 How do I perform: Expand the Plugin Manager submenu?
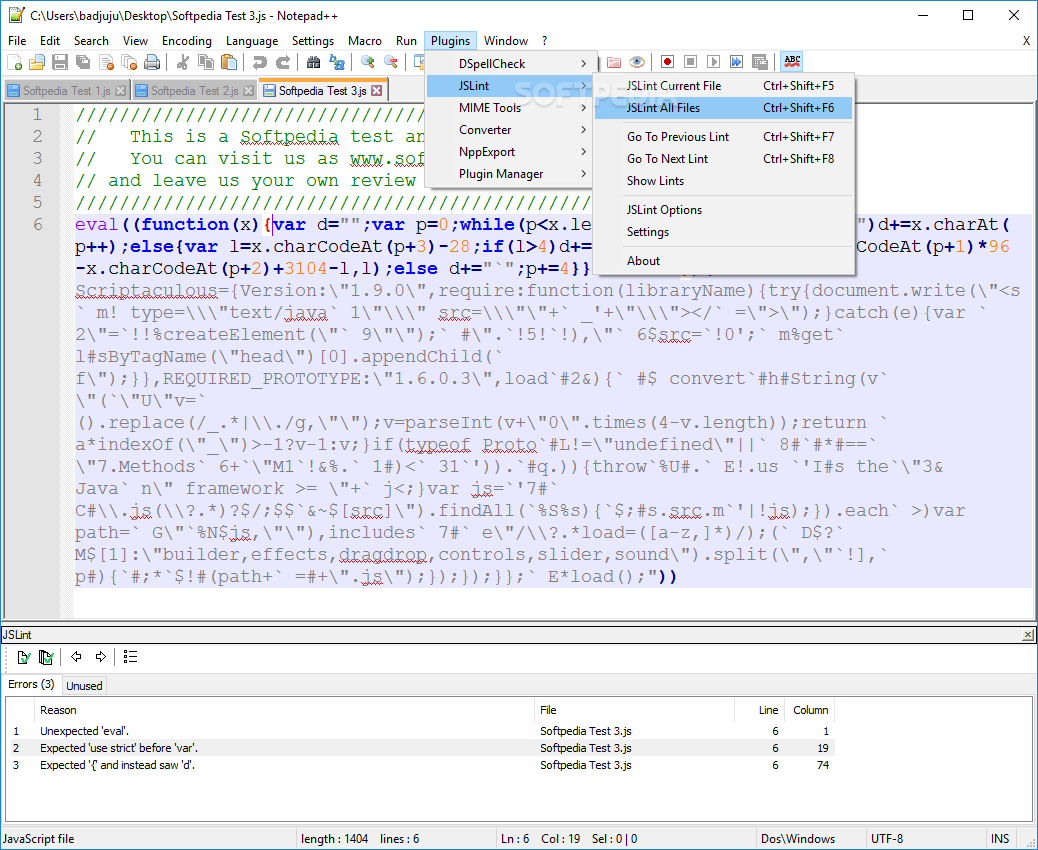click(x=511, y=174)
